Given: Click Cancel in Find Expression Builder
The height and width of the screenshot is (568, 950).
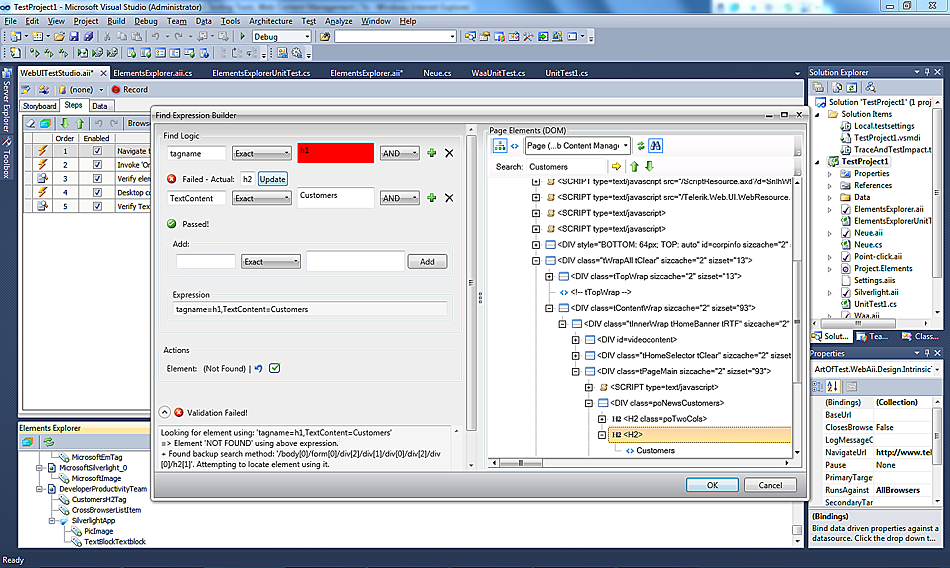Looking at the screenshot, I should [770, 485].
